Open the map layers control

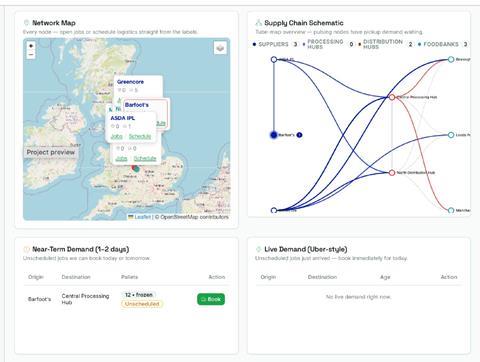[x=220, y=48]
